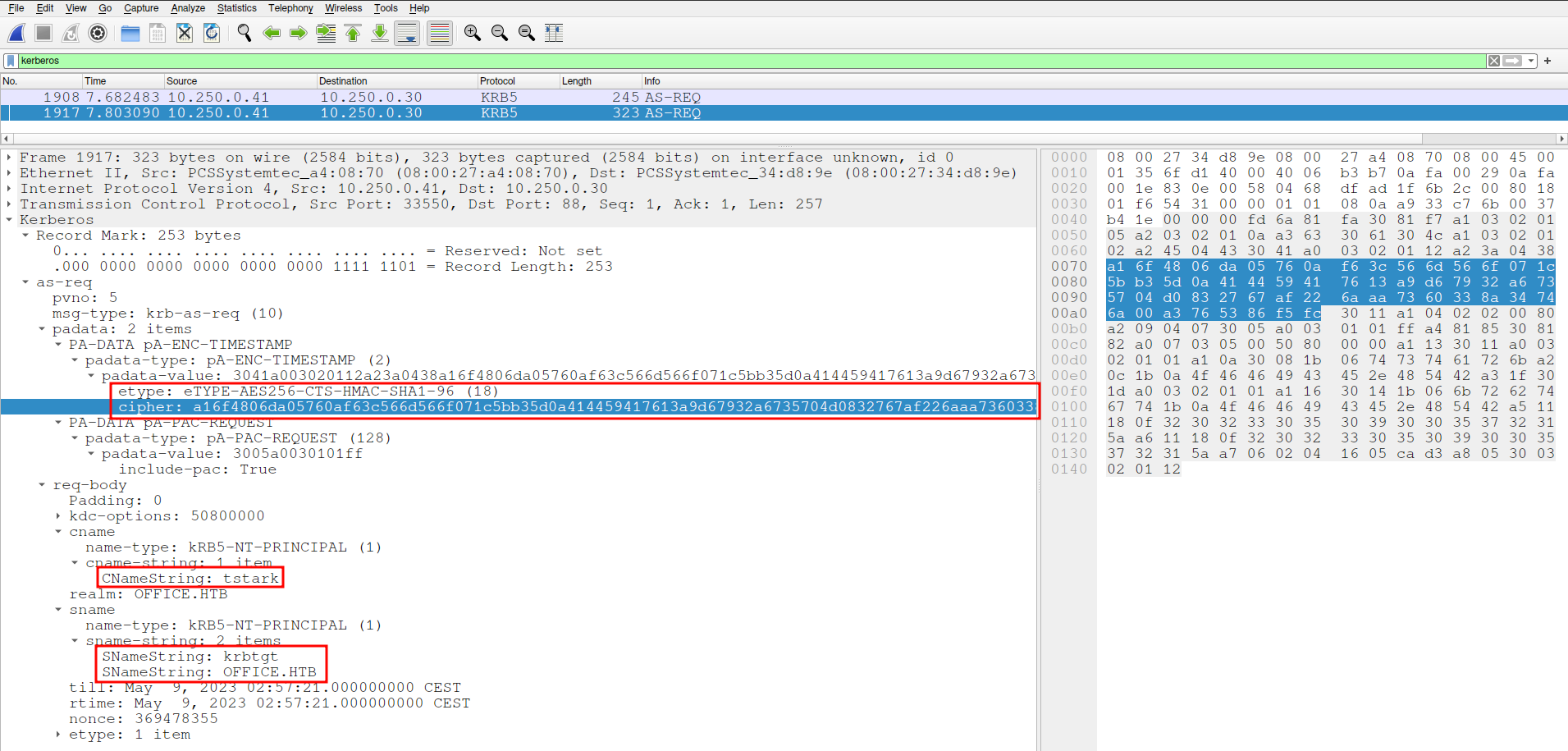Image resolution: width=1568 pixels, height=751 pixels.
Task: Sort packets by the Source column
Action: point(240,81)
